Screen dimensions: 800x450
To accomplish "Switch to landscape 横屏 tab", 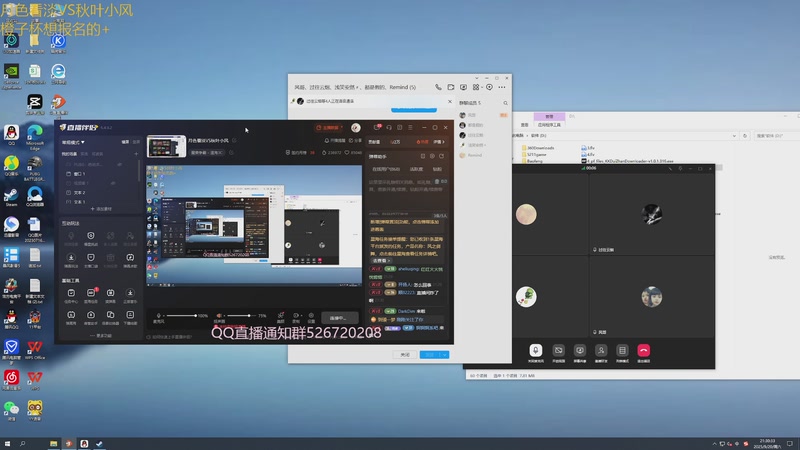I will pos(125,142).
